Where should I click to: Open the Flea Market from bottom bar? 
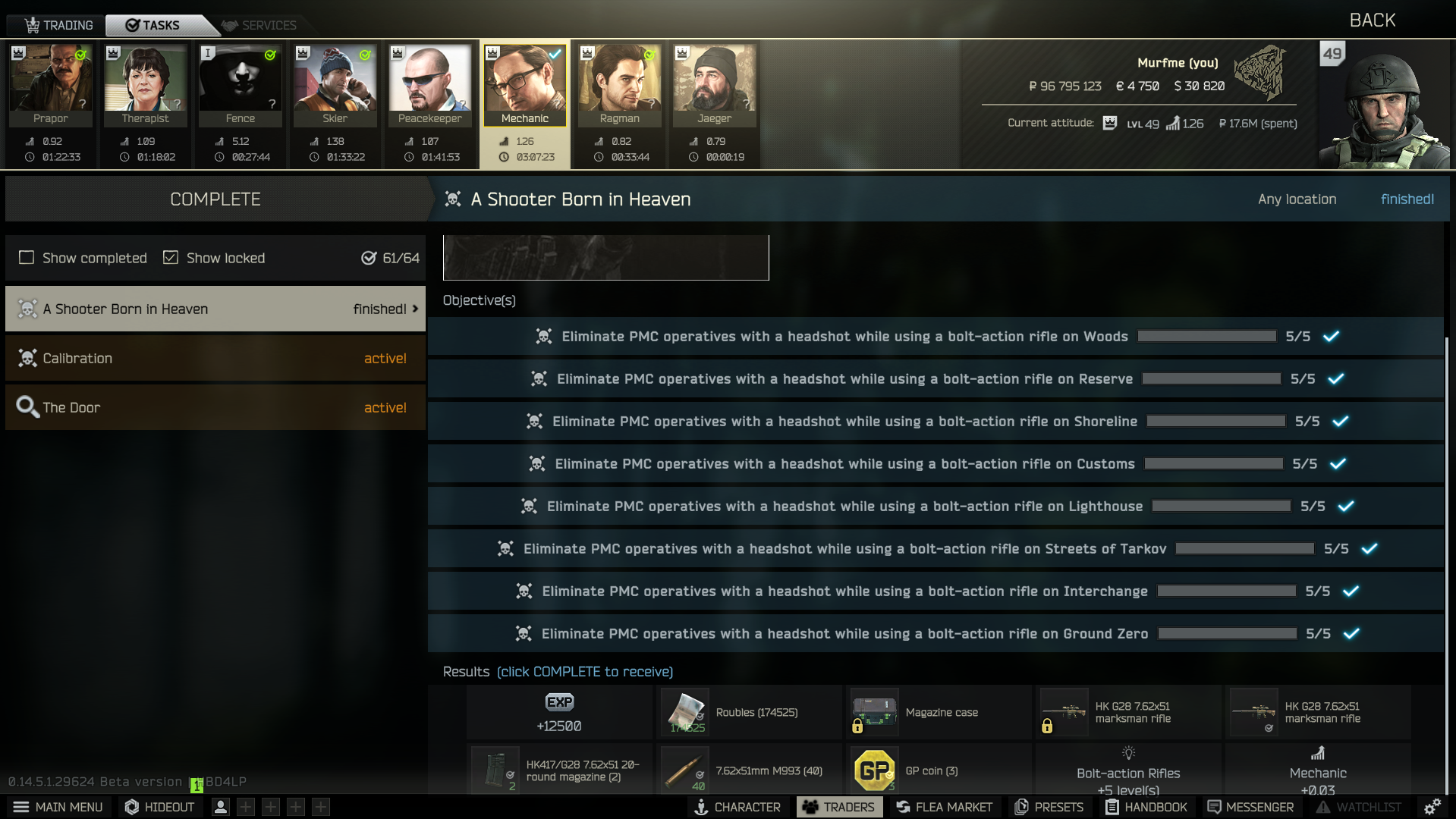coord(945,807)
